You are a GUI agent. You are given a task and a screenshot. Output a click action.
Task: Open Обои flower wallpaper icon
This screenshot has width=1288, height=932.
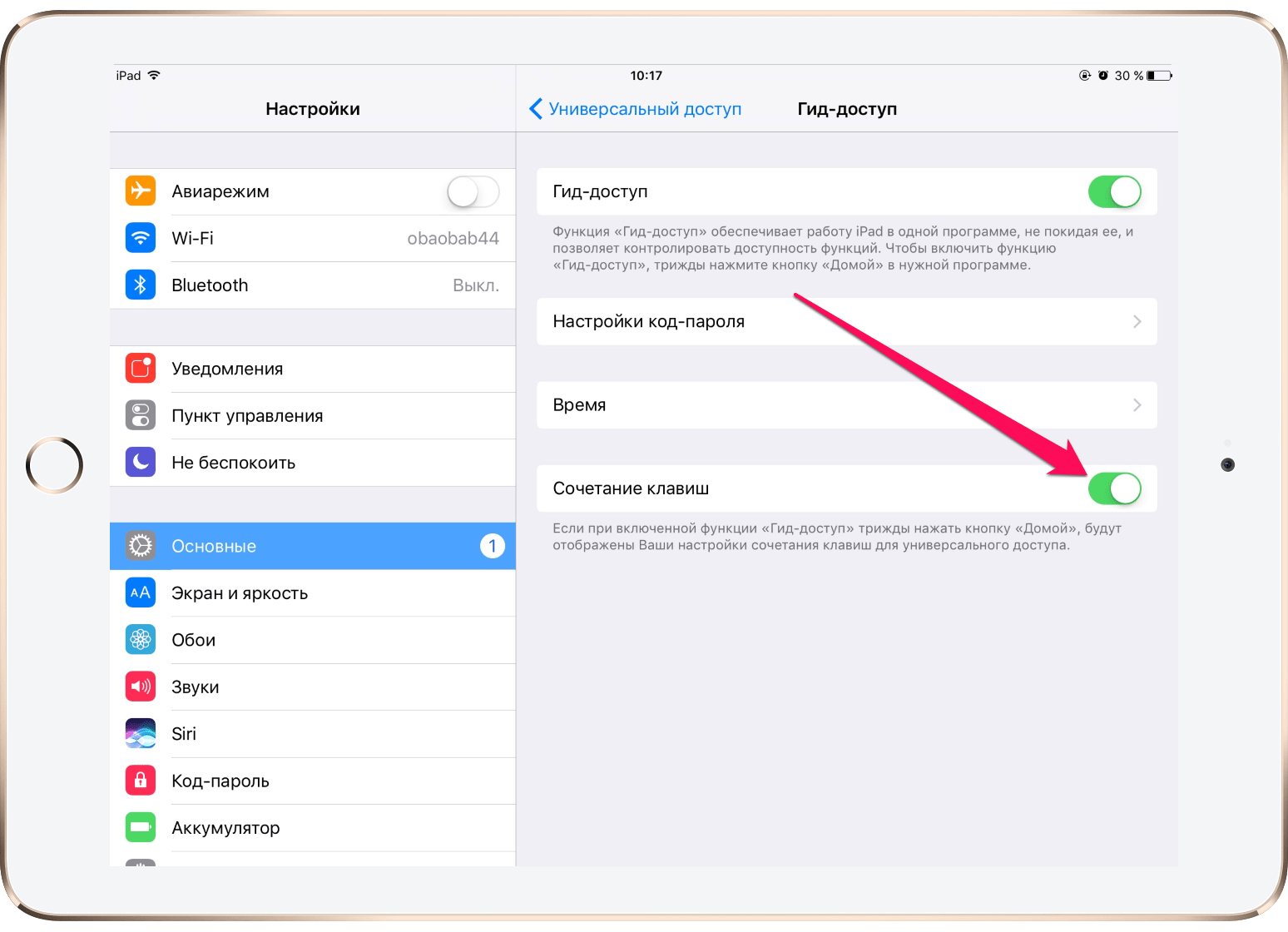point(141,639)
